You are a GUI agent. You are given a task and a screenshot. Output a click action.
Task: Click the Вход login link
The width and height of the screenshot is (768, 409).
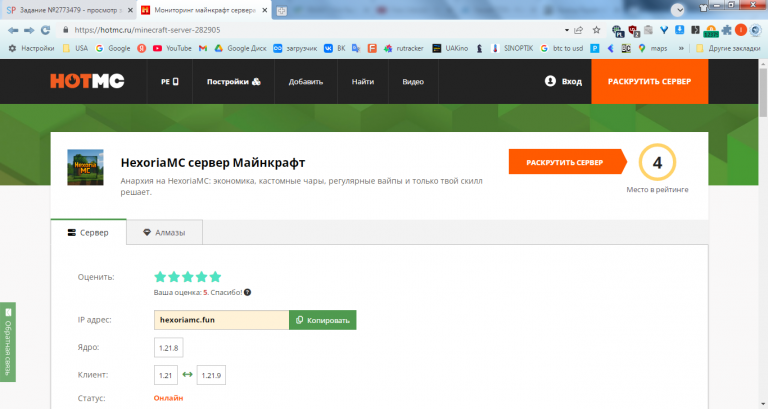(x=563, y=81)
